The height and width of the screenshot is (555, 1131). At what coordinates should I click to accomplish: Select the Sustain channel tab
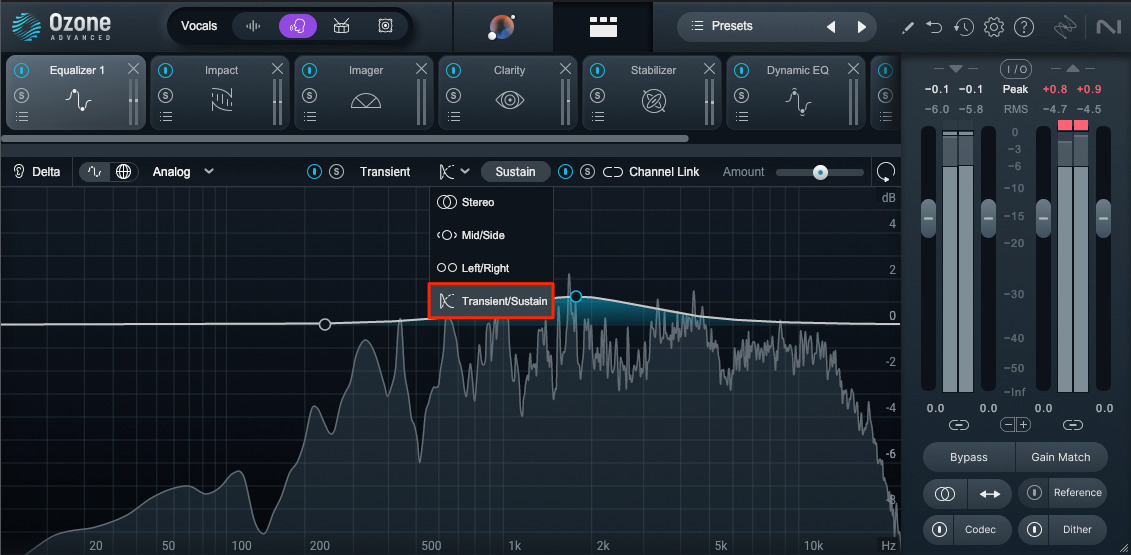[516, 172]
